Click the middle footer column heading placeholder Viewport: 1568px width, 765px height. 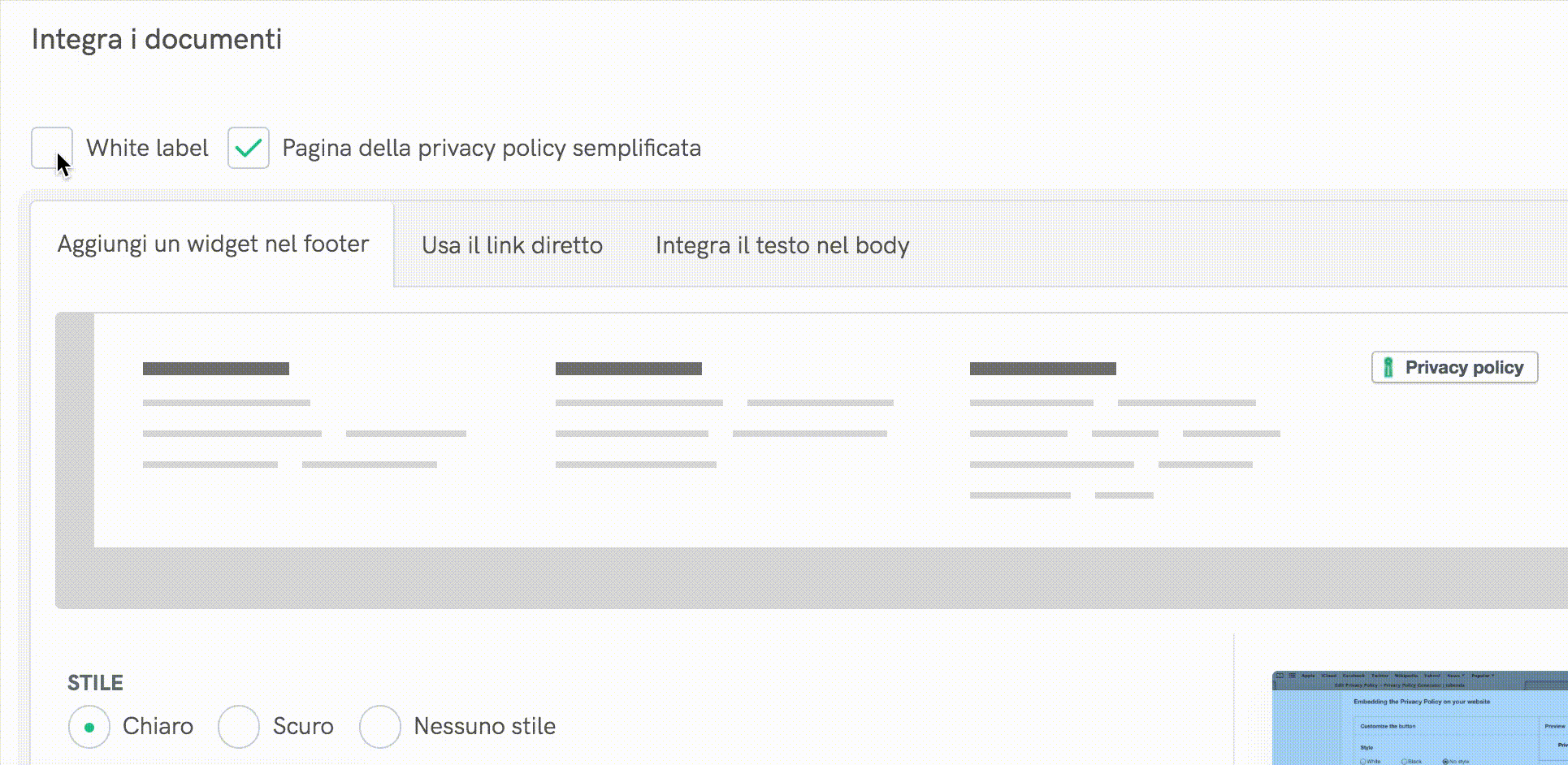click(629, 369)
